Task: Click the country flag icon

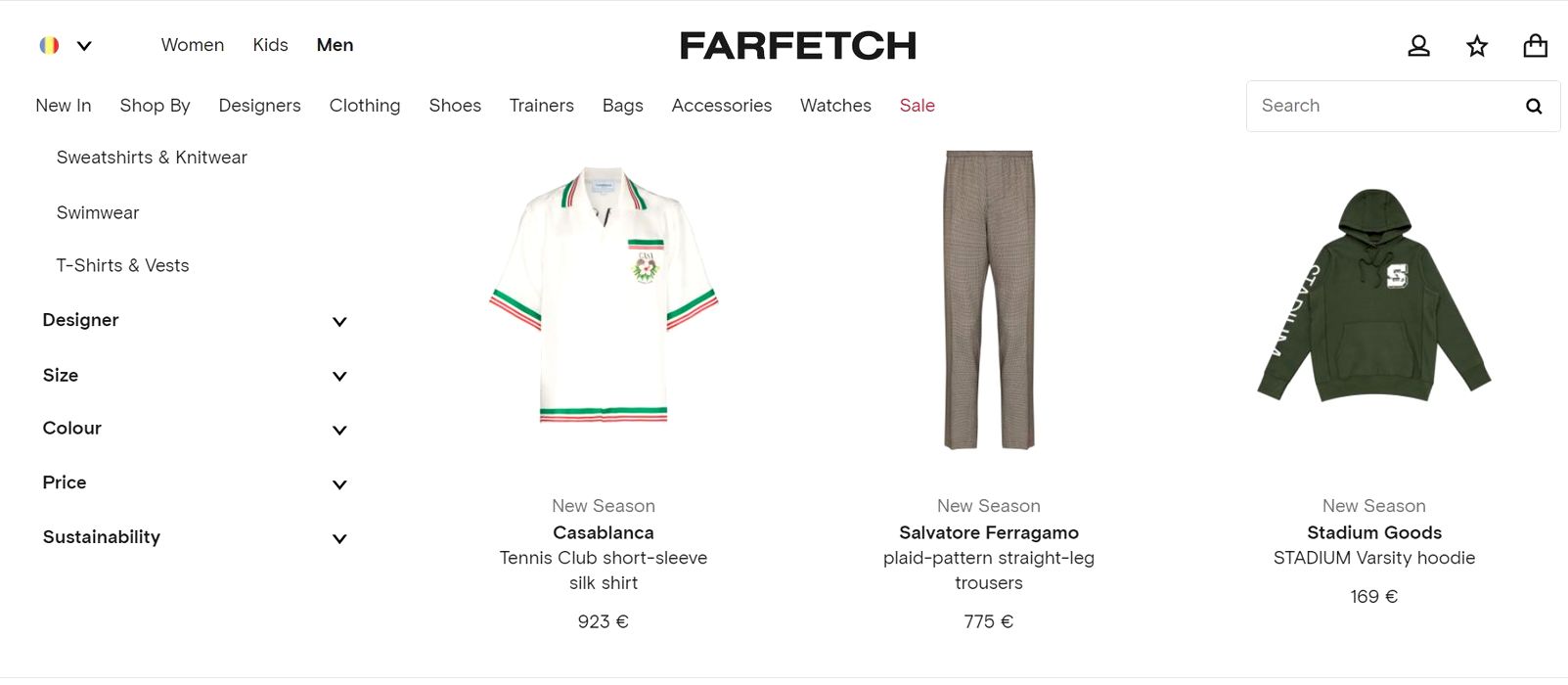Action: click(x=49, y=45)
